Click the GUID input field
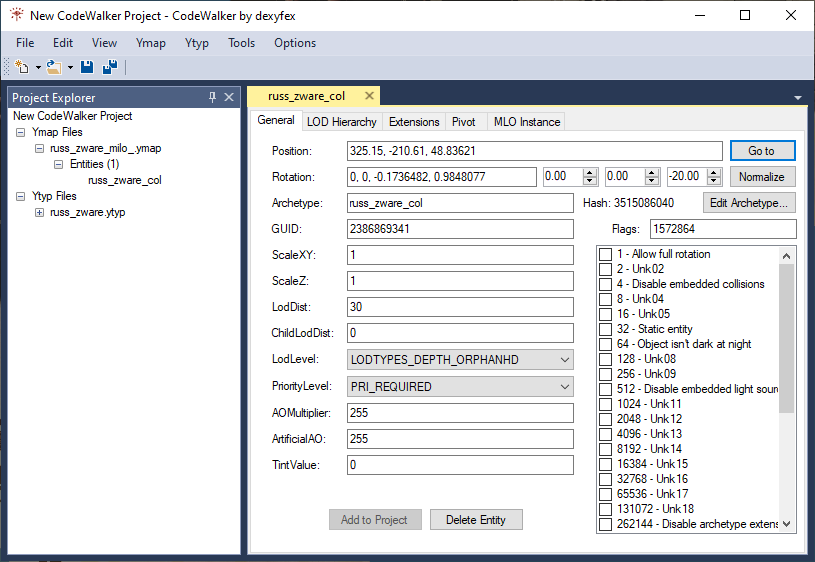Viewport: 815px width, 562px height. coord(461,229)
